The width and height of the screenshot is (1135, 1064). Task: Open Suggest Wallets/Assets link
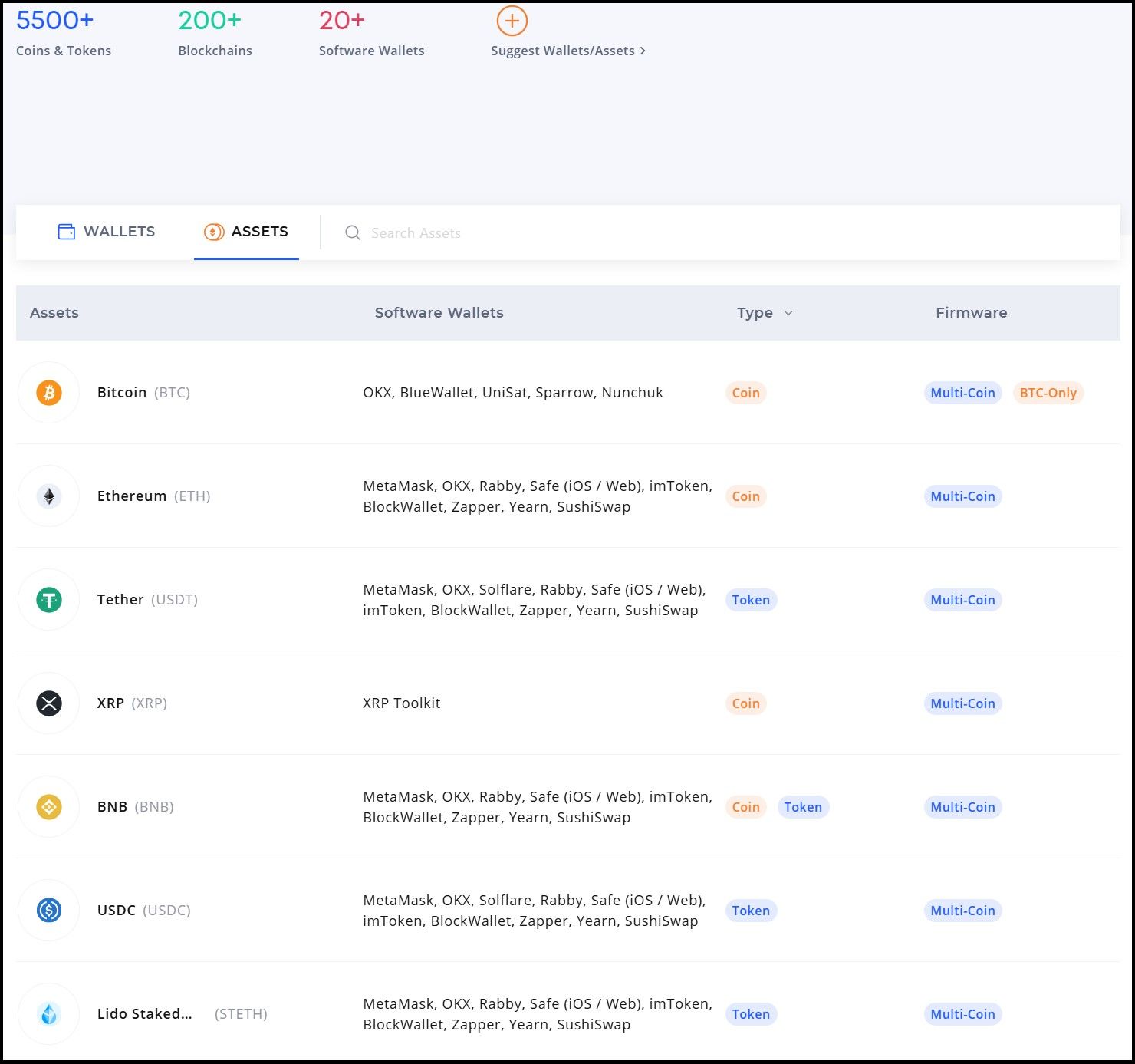pyautogui.click(x=567, y=51)
